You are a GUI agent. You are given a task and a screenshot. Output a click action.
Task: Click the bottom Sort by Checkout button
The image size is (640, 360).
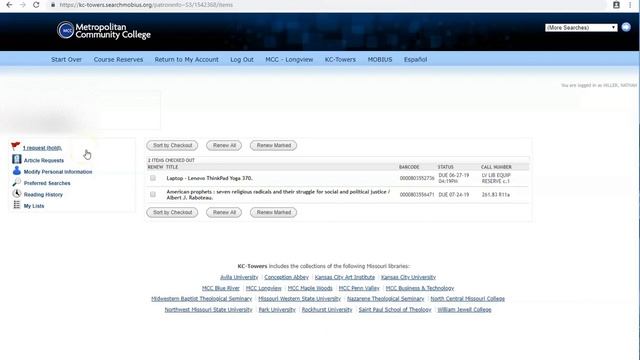(172, 212)
